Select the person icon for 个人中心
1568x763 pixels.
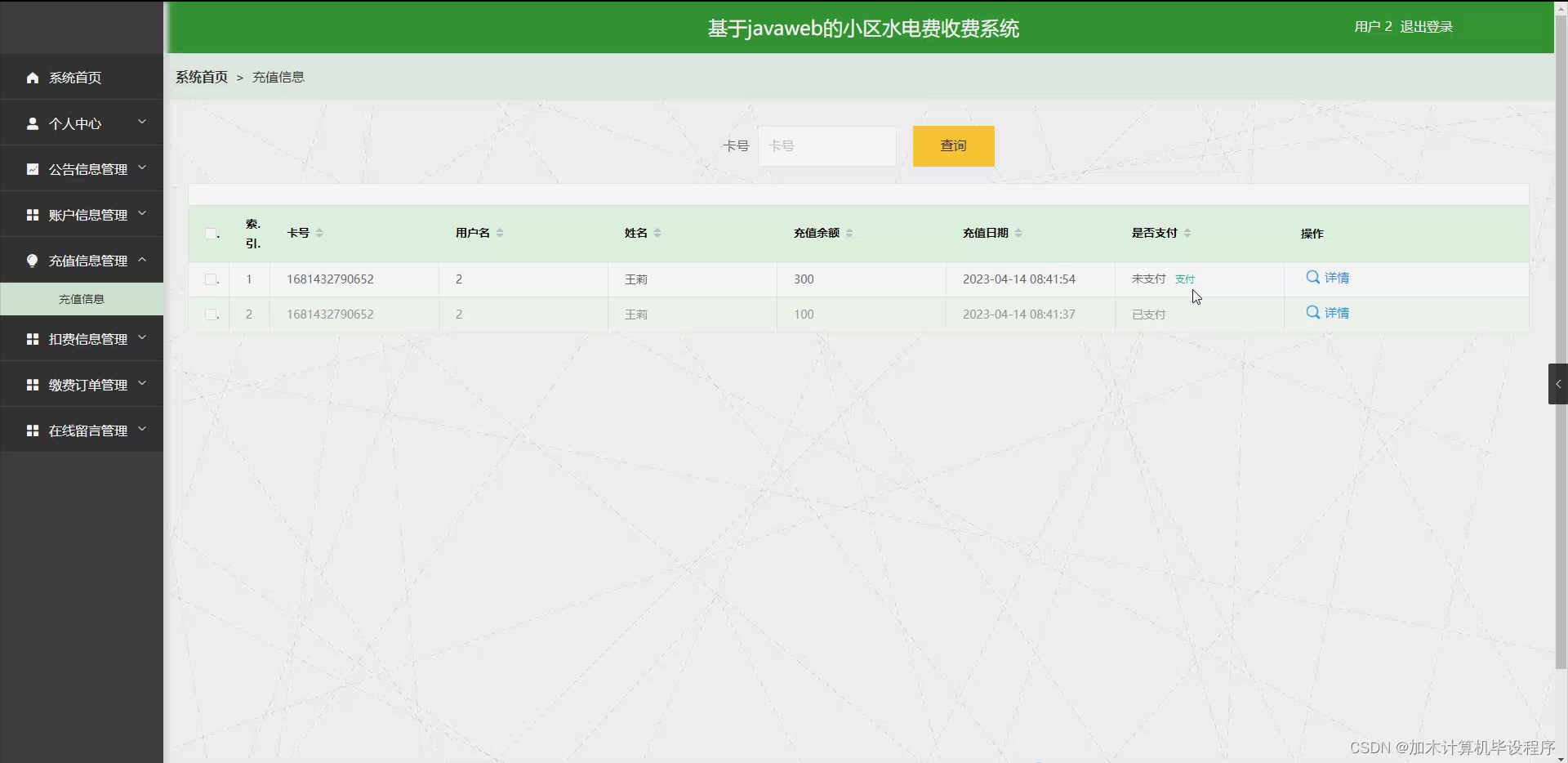click(33, 123)
